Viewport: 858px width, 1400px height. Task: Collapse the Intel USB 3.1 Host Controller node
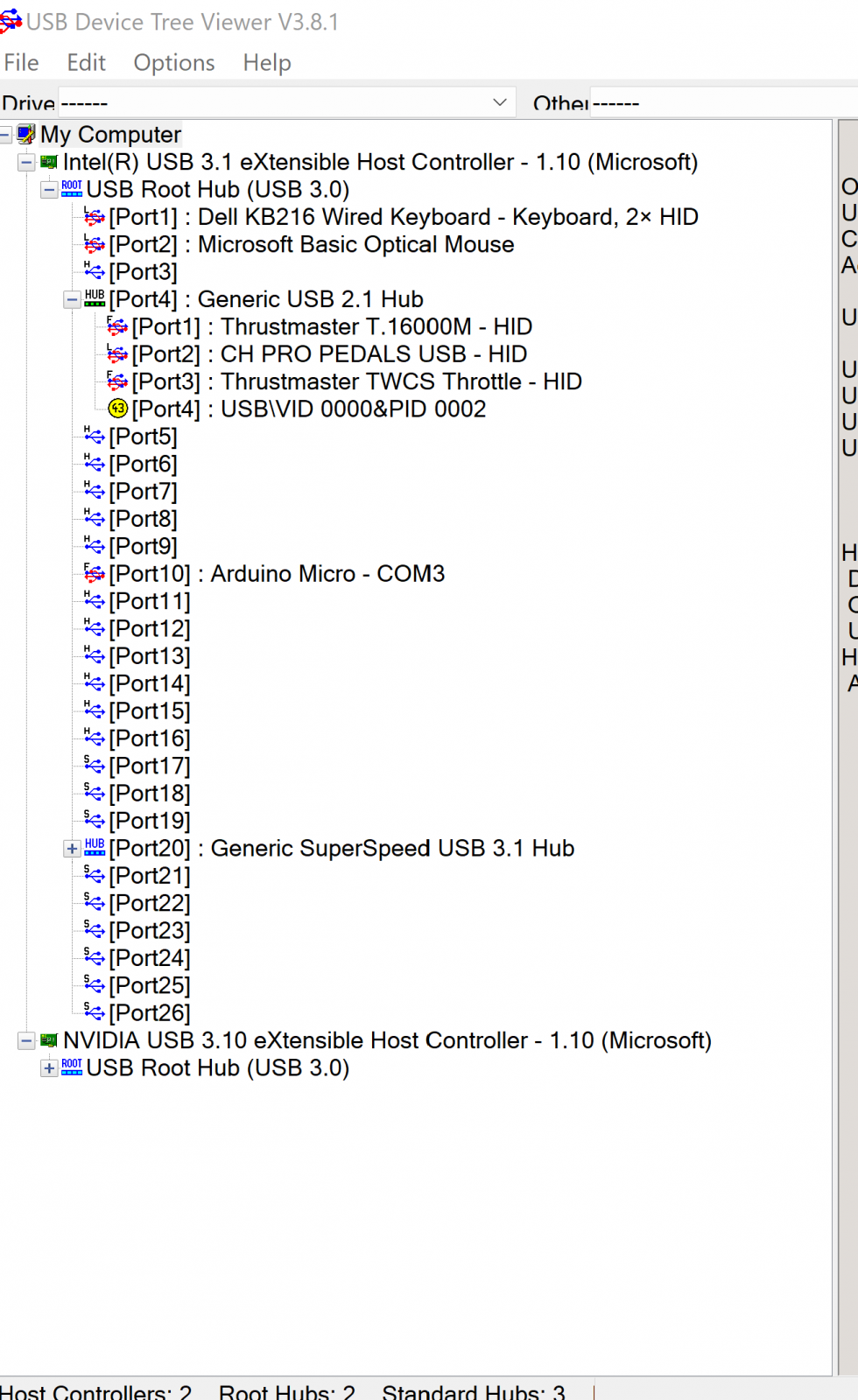tap(26, 162)
